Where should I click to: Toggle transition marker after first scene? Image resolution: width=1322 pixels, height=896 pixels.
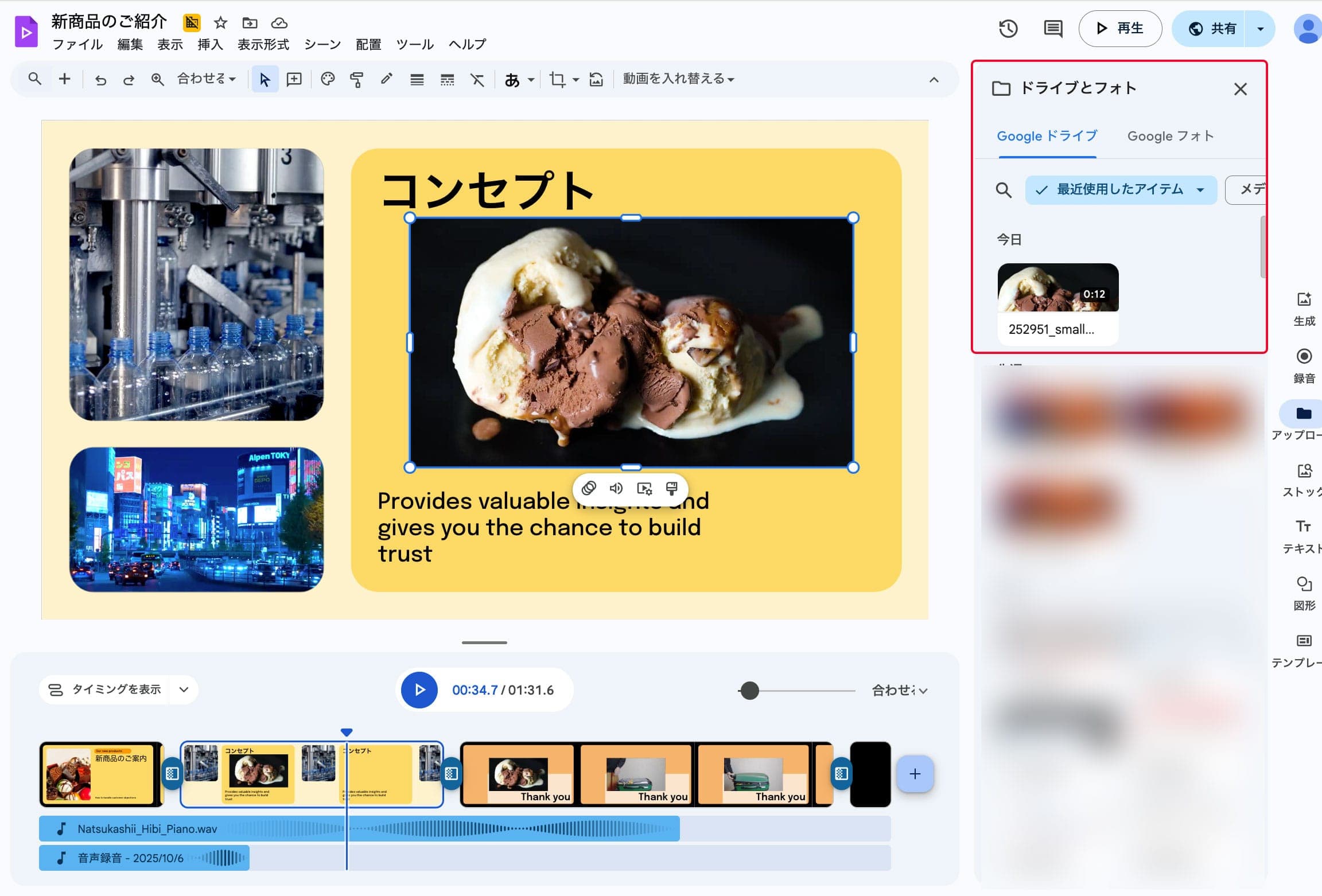(172, 774)
